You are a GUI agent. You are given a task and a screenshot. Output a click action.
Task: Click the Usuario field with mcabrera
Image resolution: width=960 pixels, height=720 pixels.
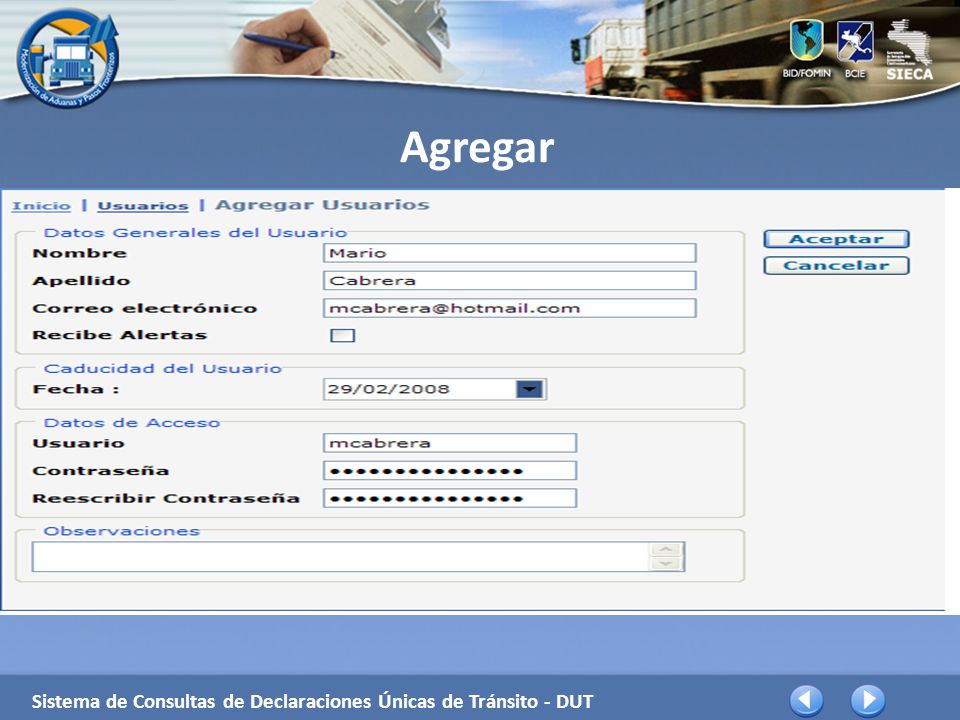pos(450,443)
